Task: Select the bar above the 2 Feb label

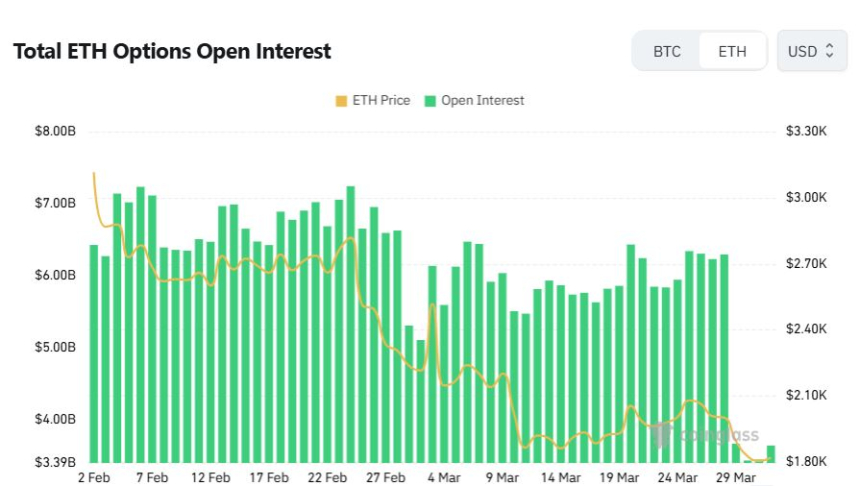Action: (94, 354)
